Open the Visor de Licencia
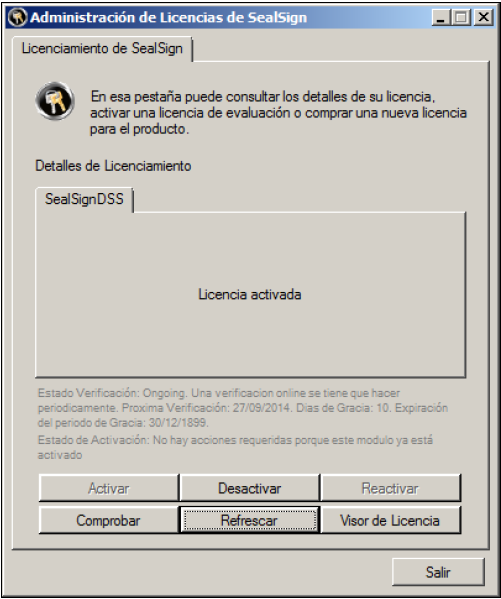 391,520
